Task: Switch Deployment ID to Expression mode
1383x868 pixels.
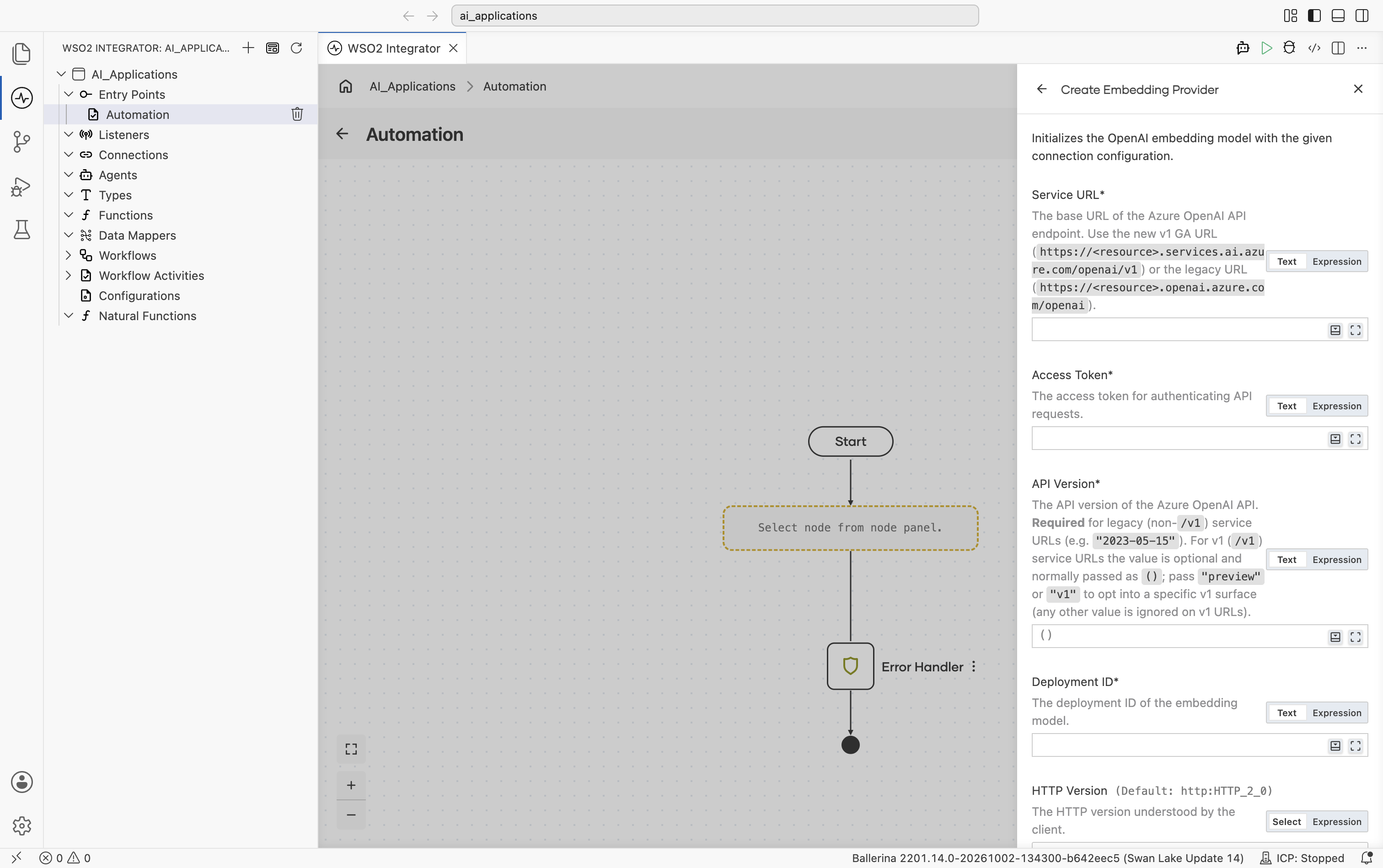Action: coord(1336,713)
